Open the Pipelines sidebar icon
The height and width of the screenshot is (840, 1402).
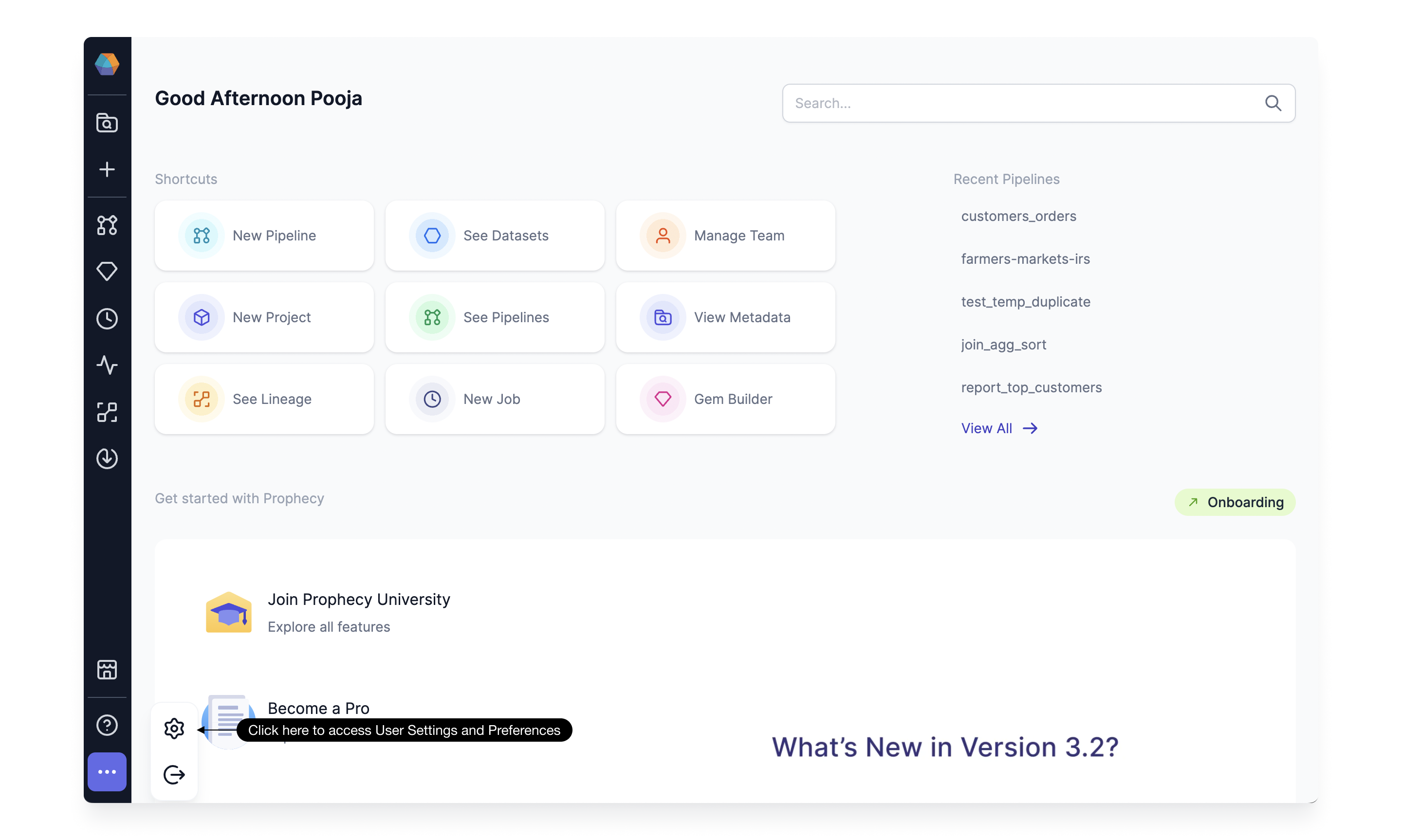click(x=107, y=224)
